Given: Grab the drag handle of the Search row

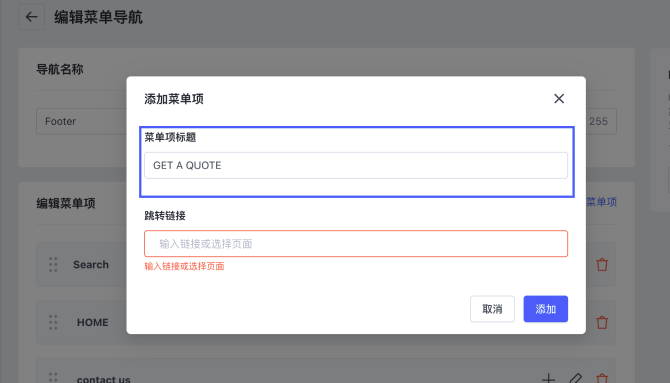Looking at the screenshot, I should [53, 265].
